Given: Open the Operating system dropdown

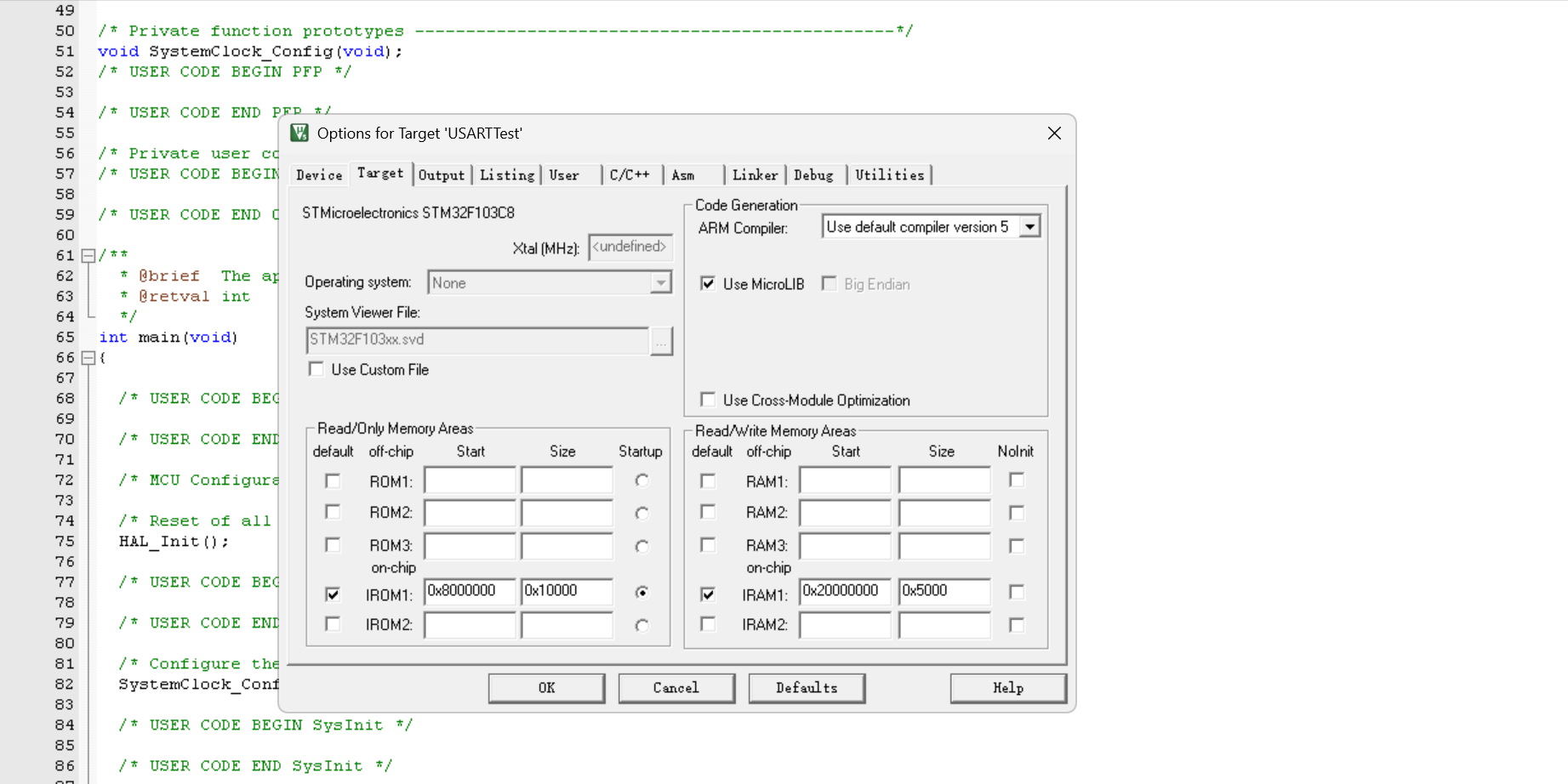Looking at the screenshot, I should click(660, 283).
